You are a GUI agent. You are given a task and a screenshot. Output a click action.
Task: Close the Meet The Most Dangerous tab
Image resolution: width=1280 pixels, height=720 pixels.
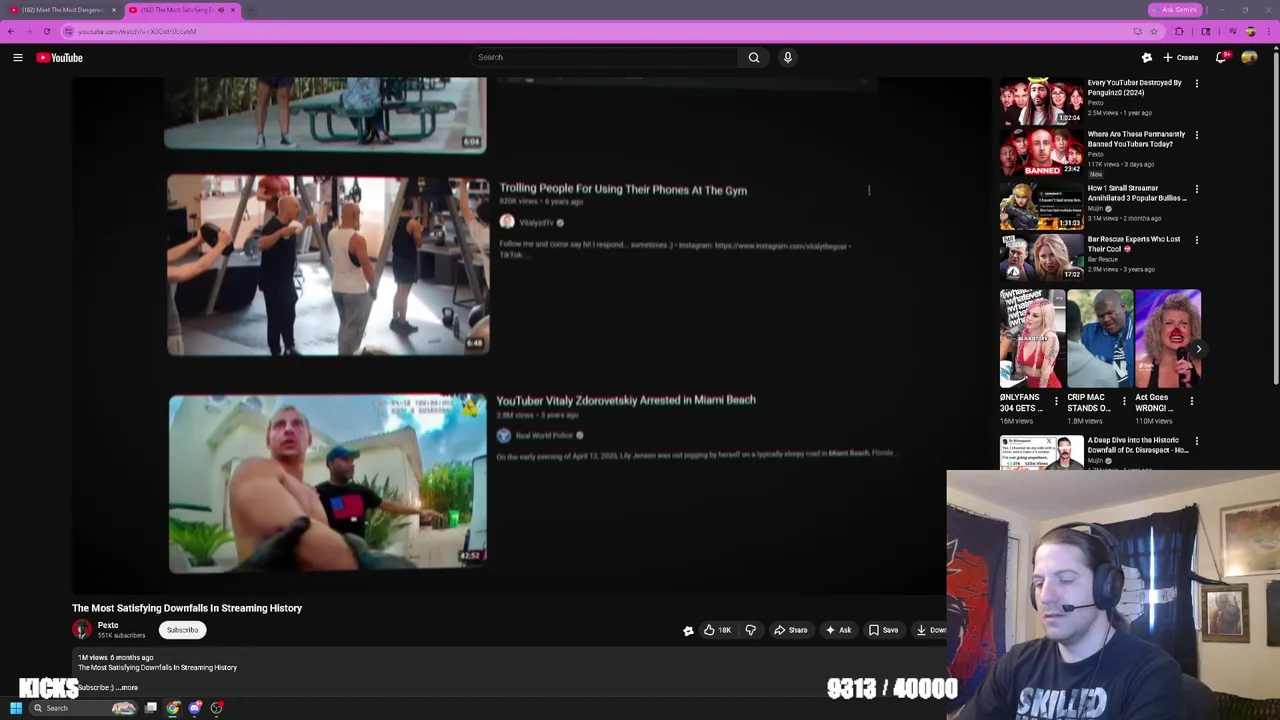[x=114, y=10]
